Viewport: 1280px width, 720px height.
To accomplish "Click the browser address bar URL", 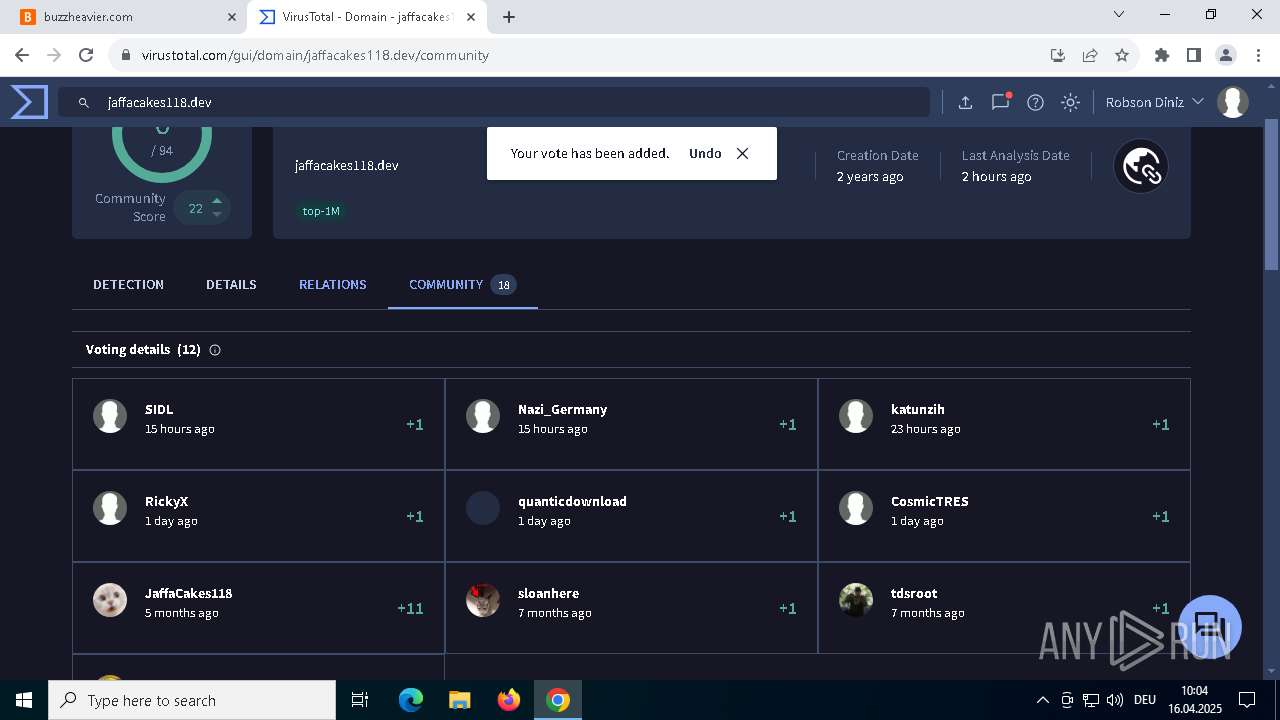I will click(315, 55).
